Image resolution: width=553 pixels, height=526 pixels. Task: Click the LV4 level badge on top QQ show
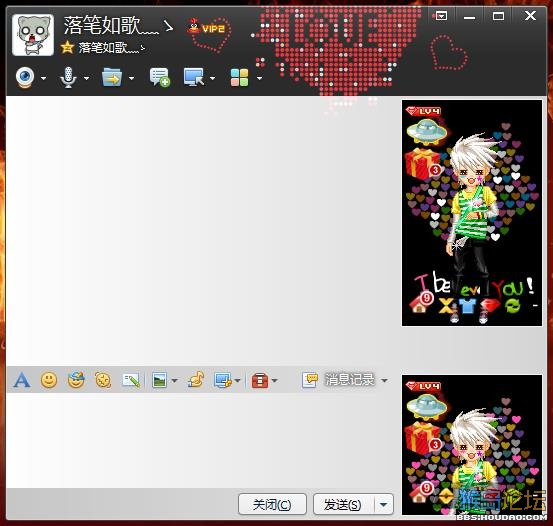point(423,111)
